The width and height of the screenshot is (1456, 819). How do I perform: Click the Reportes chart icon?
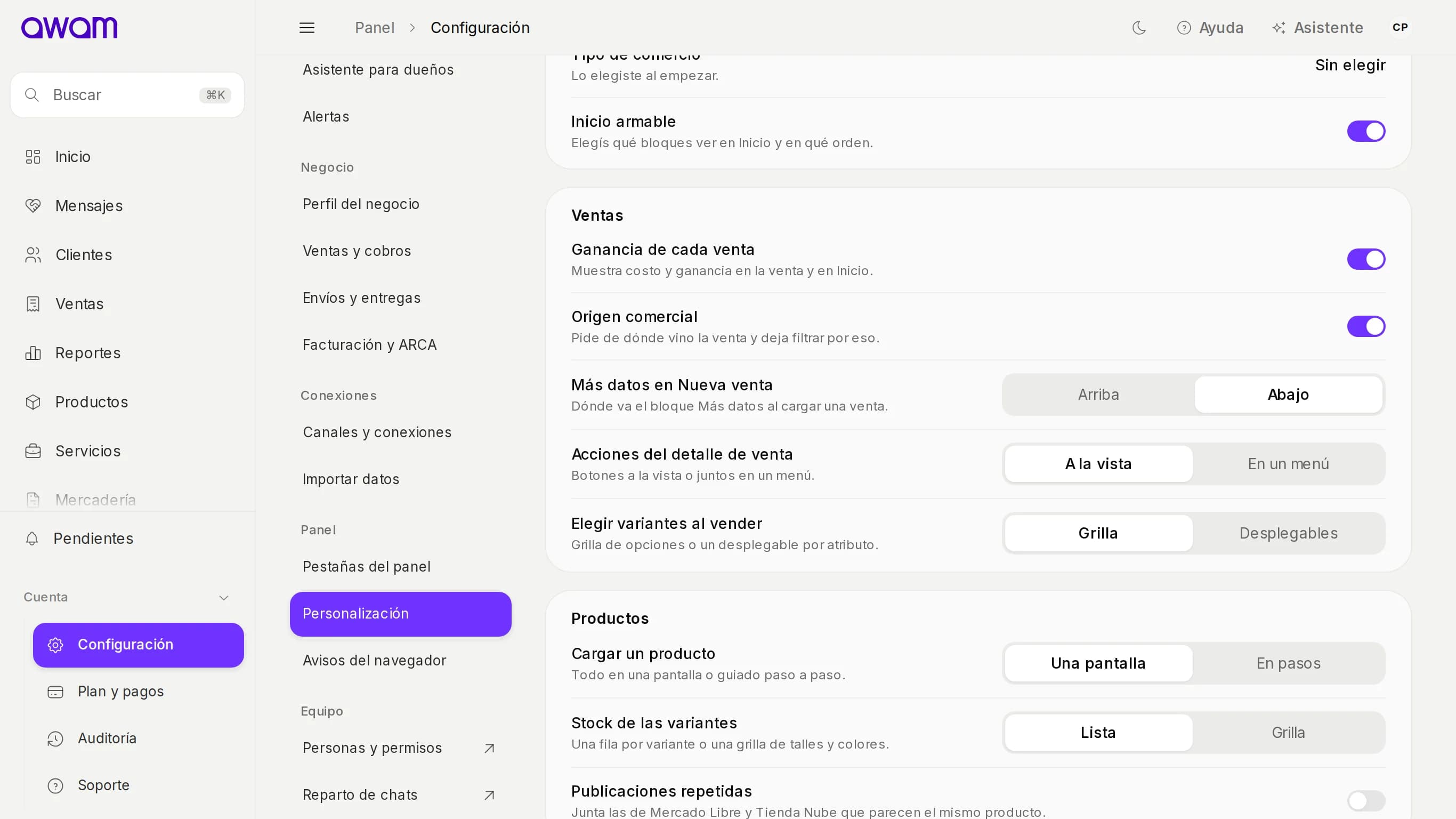(33, 353)
